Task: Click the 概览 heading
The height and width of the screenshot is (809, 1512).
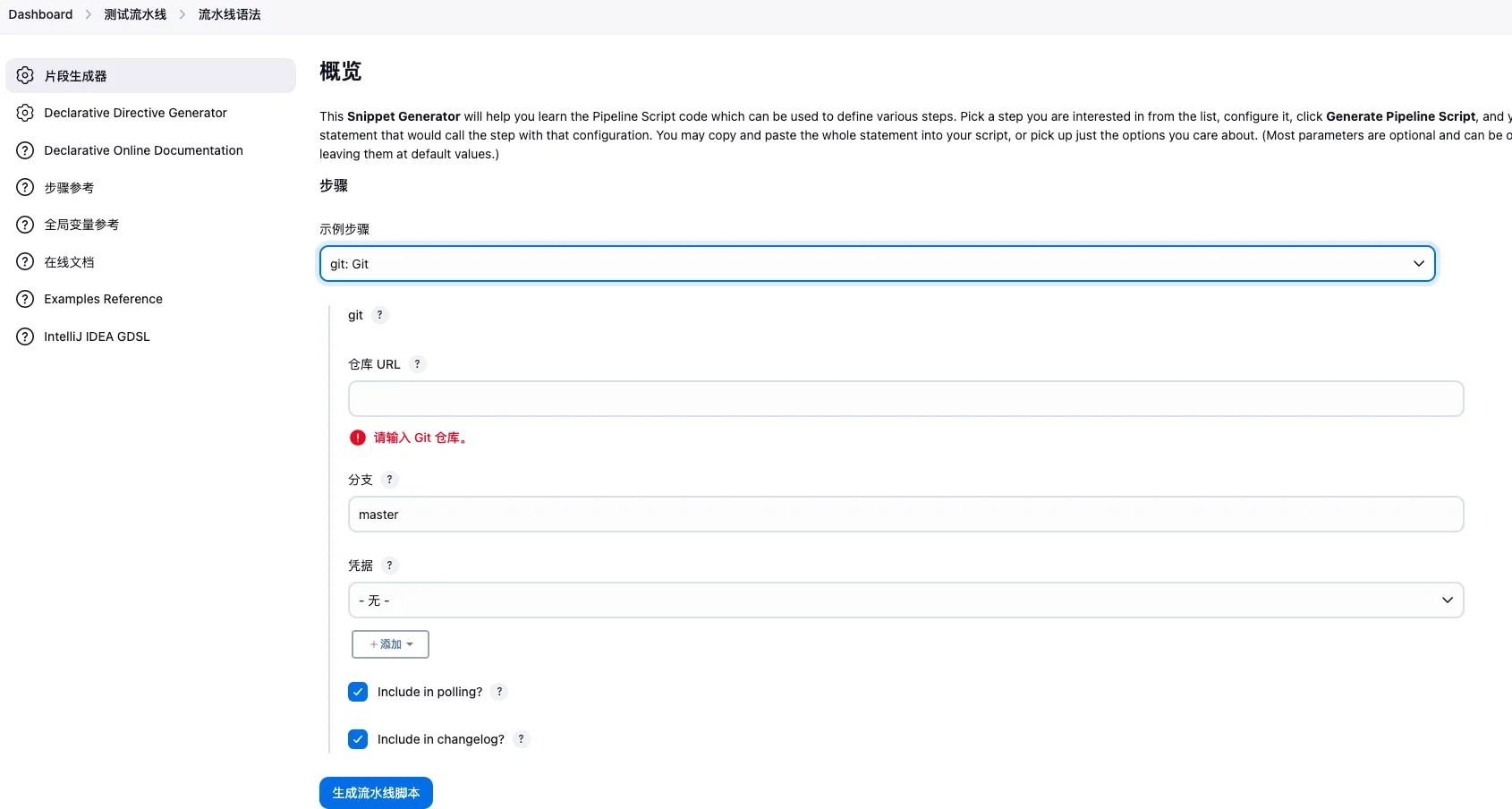Action: [341, 72]
